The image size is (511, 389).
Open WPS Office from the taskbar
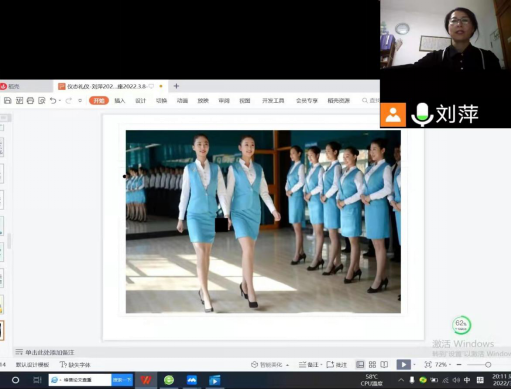[x=146, y=380]
